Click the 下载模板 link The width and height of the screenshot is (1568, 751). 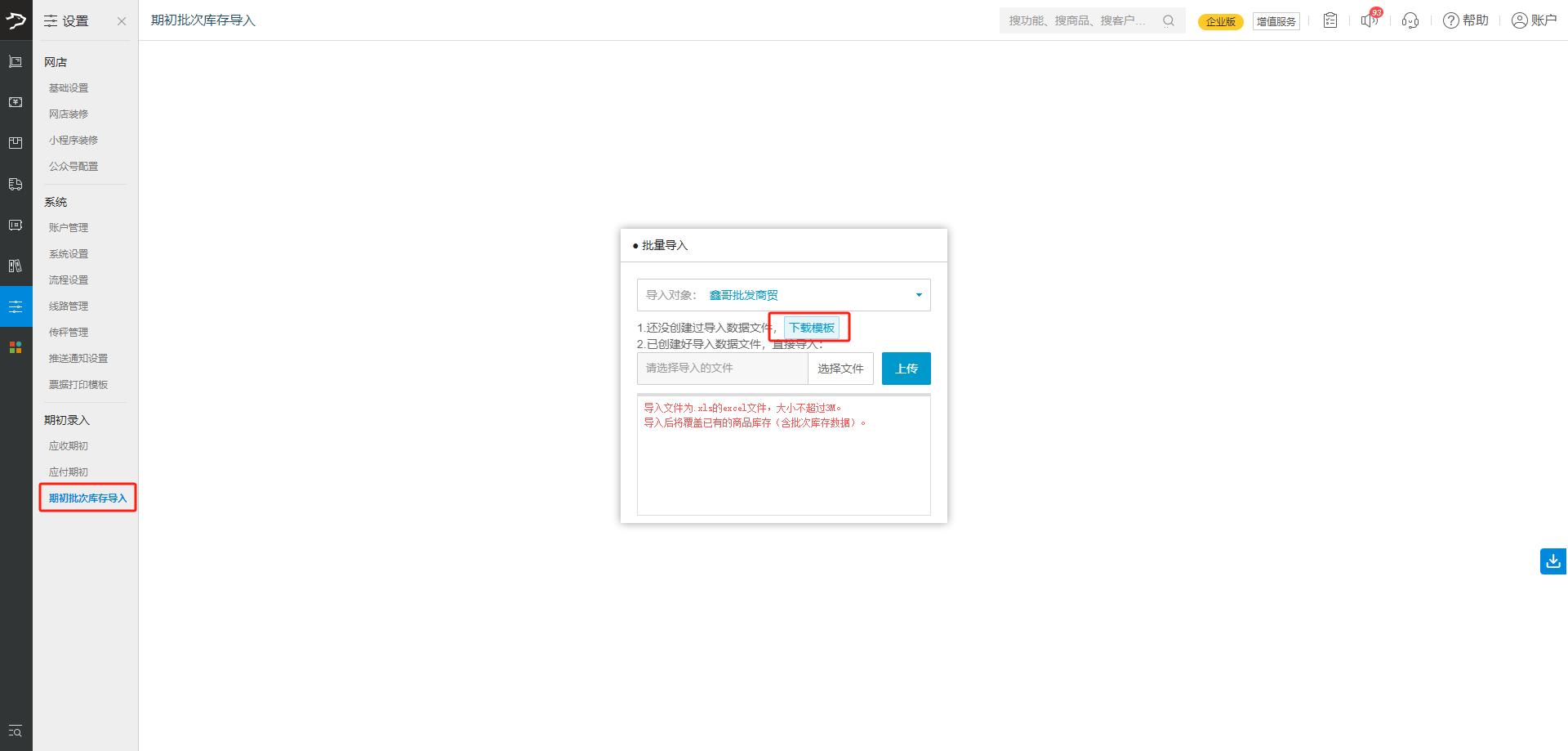pos(812,328)
